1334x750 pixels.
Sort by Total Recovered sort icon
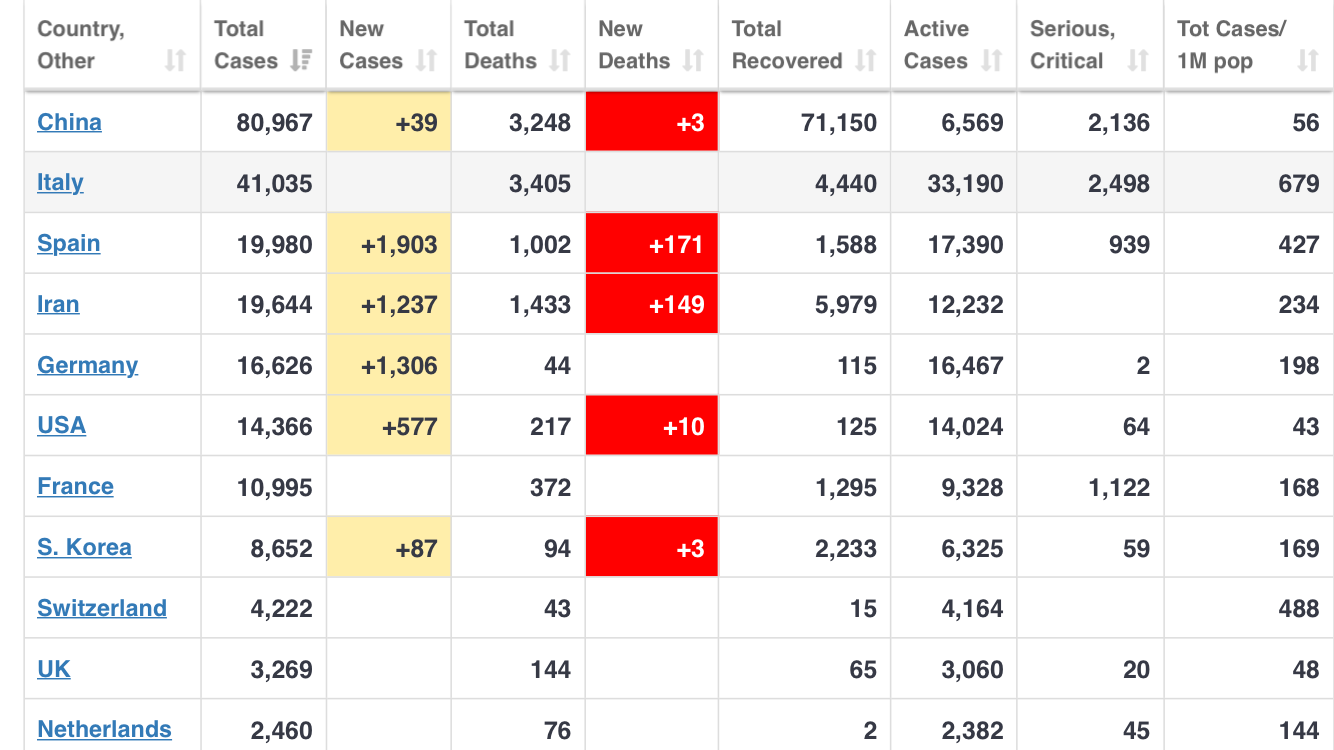pyautogui.click(x=866, y=61)
